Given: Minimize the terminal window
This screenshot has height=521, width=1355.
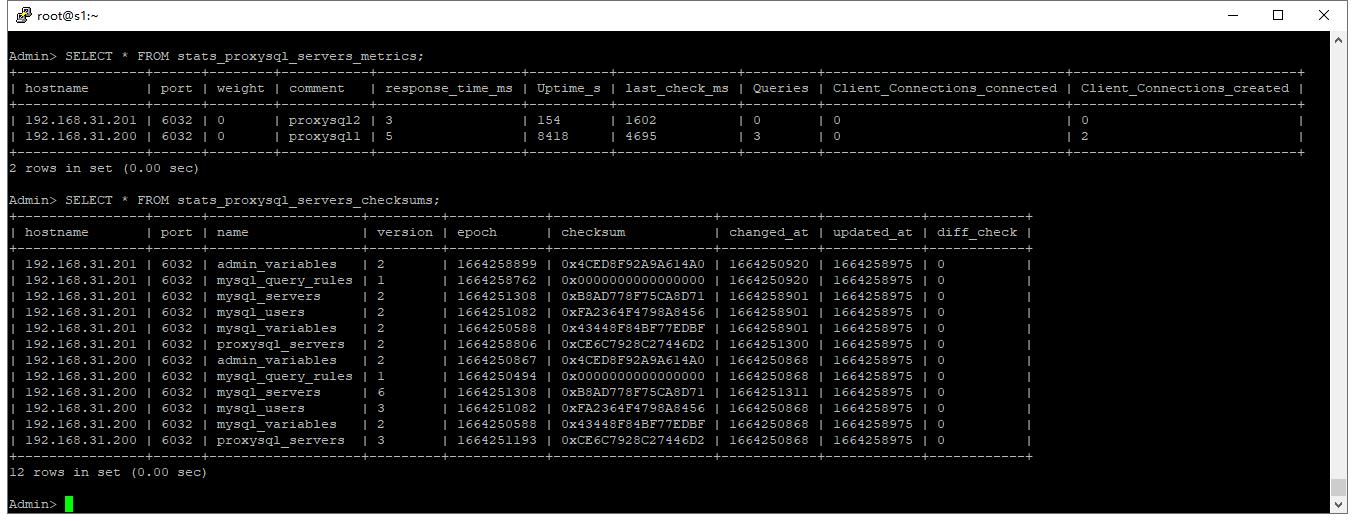Looking at the screenshot, I should tap(1233, 15).
